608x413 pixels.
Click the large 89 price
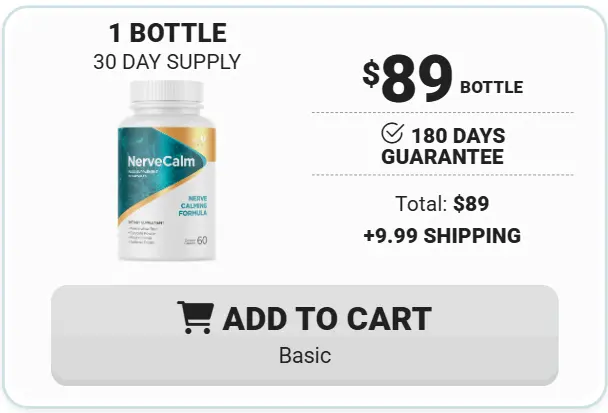417,79
